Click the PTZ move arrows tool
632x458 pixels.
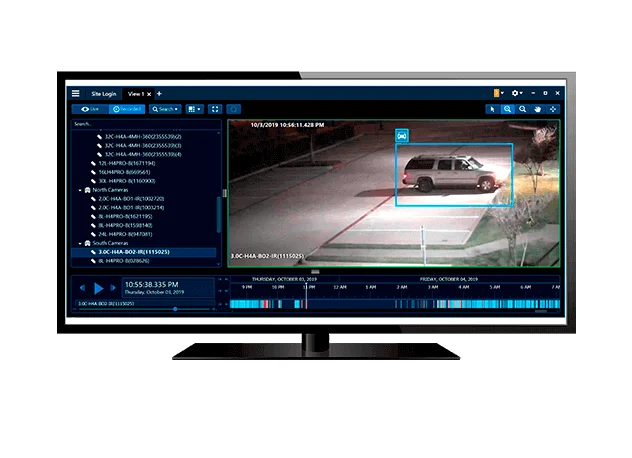coord(553,108)
